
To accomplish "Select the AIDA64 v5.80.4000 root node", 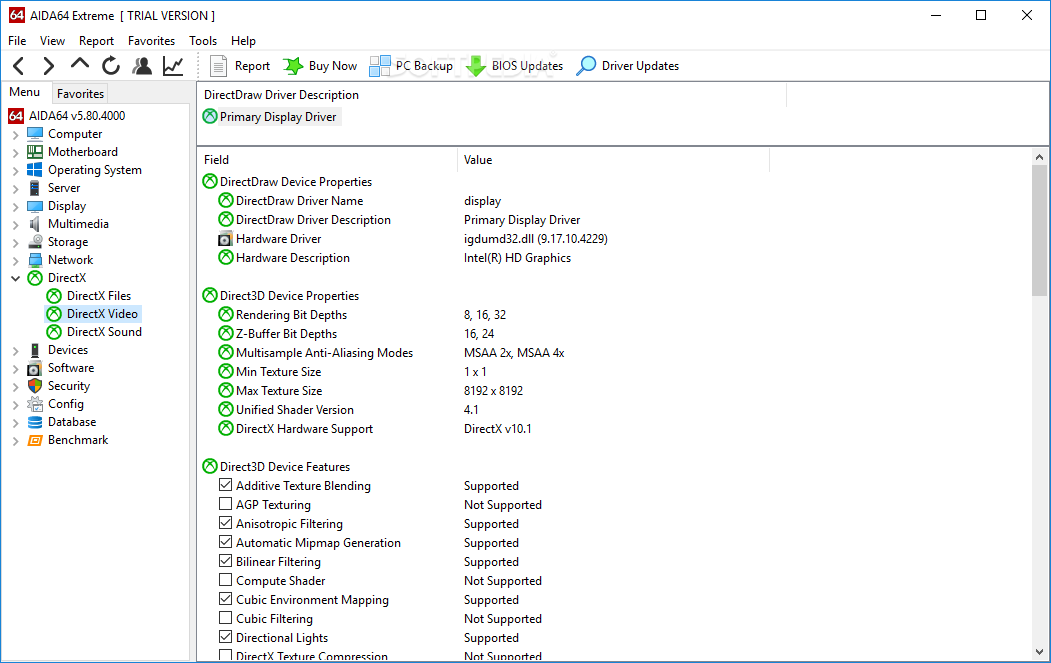I will [76, 116].
